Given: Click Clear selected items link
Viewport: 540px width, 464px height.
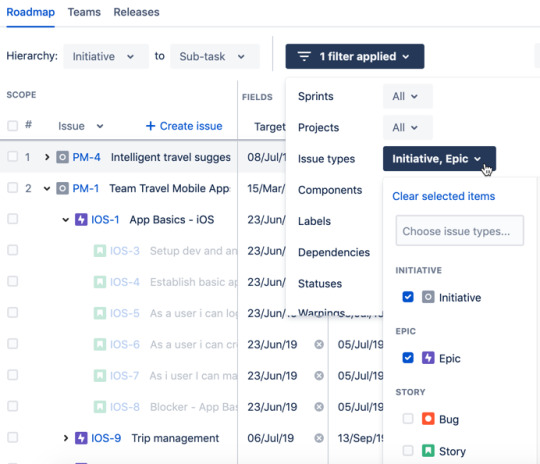Looking at the screenshot, I should [x=444, y=196].
